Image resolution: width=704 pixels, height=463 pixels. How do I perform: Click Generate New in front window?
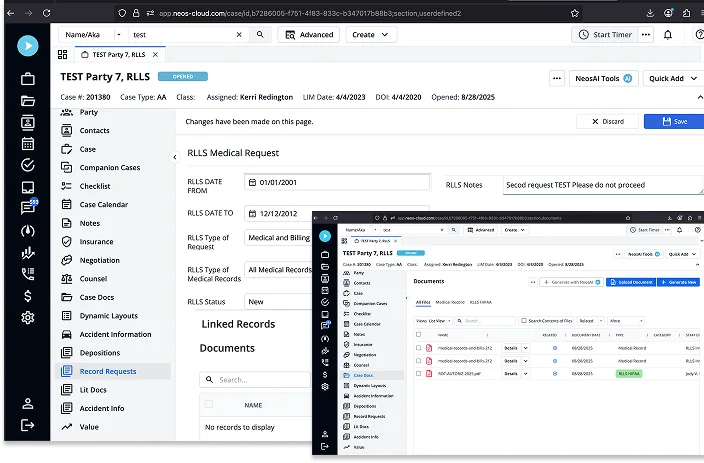(678, 282)
